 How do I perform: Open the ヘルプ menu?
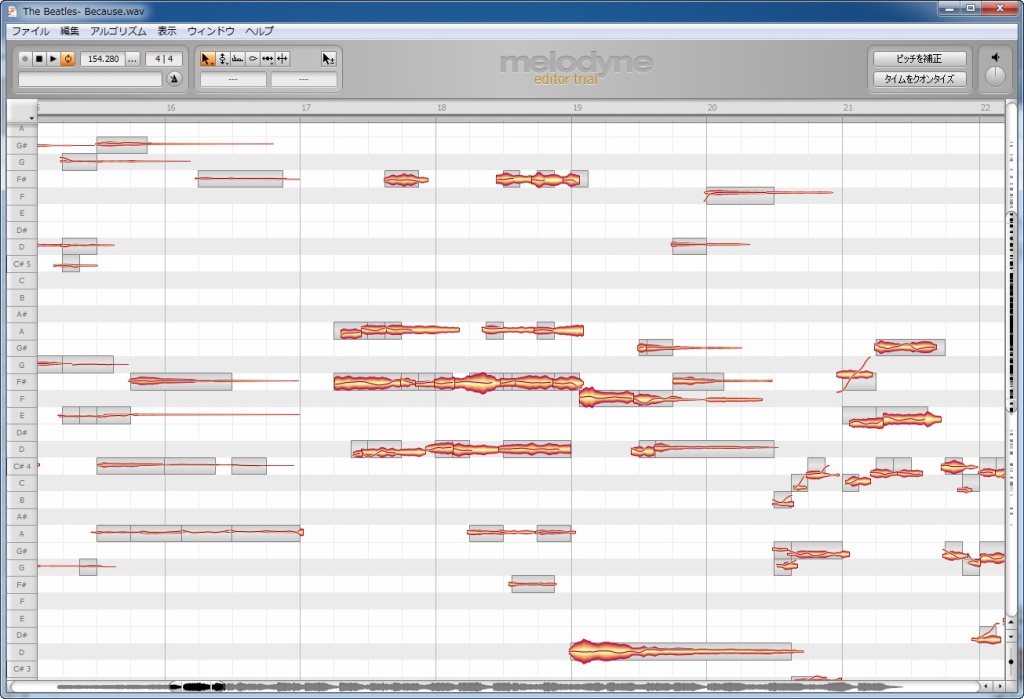[260, 31]
